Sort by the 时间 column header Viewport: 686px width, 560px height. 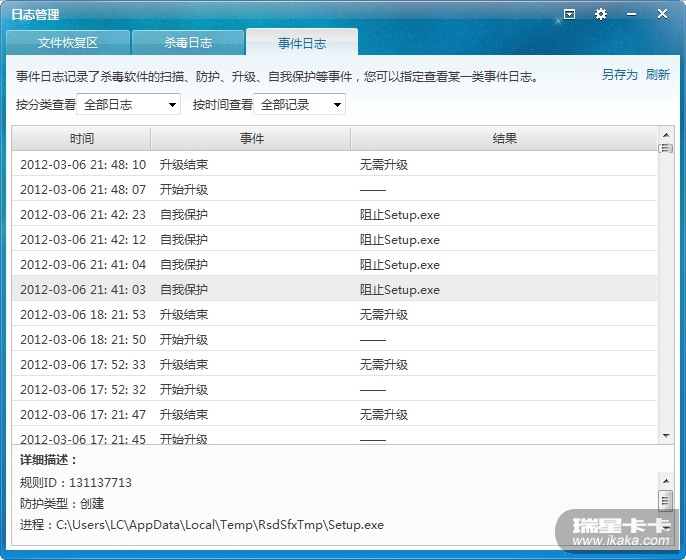pyautogui.click(x=81, y=139)
